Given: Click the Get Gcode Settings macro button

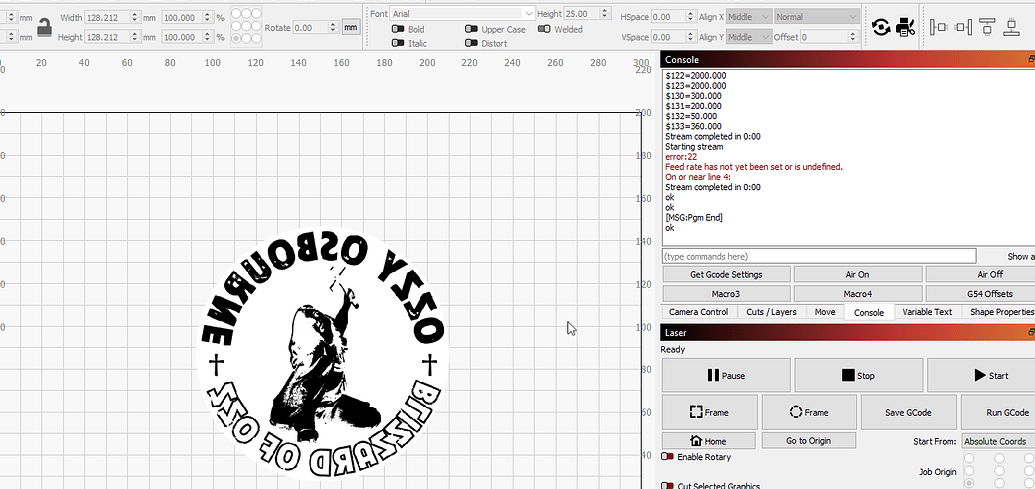Looking at the screenshot, I should point(726,275).
